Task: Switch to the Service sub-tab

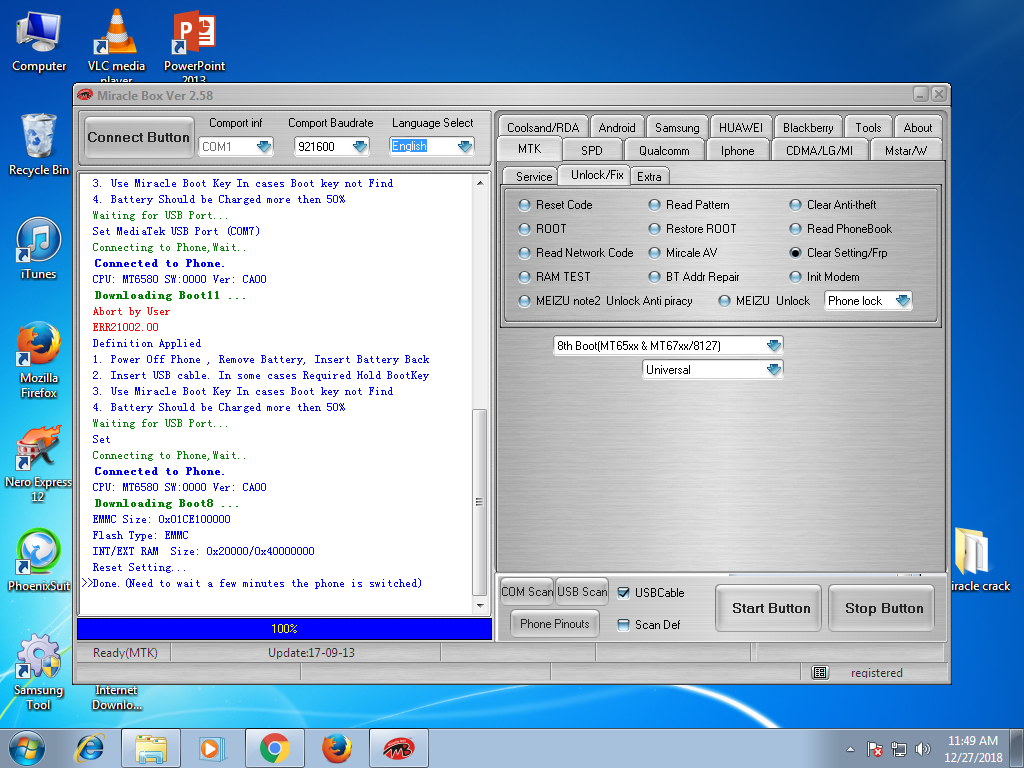Action: [x=534, y=176]
